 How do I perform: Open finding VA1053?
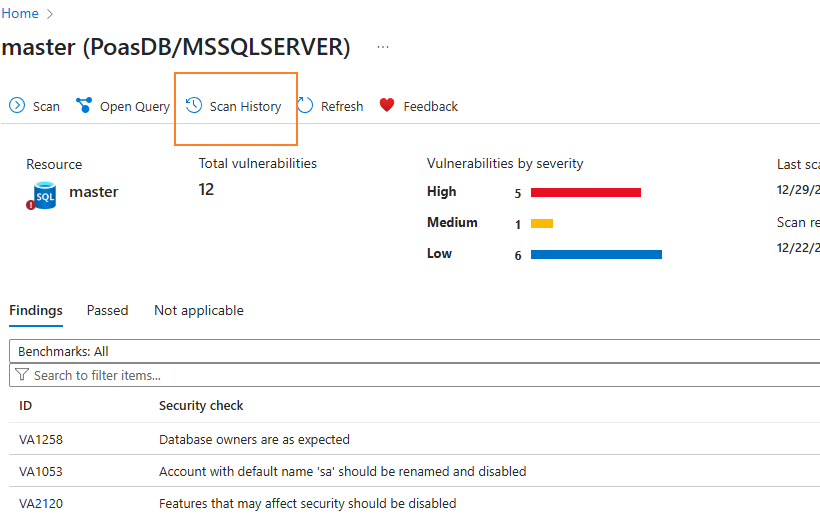[x=41, y=471]
